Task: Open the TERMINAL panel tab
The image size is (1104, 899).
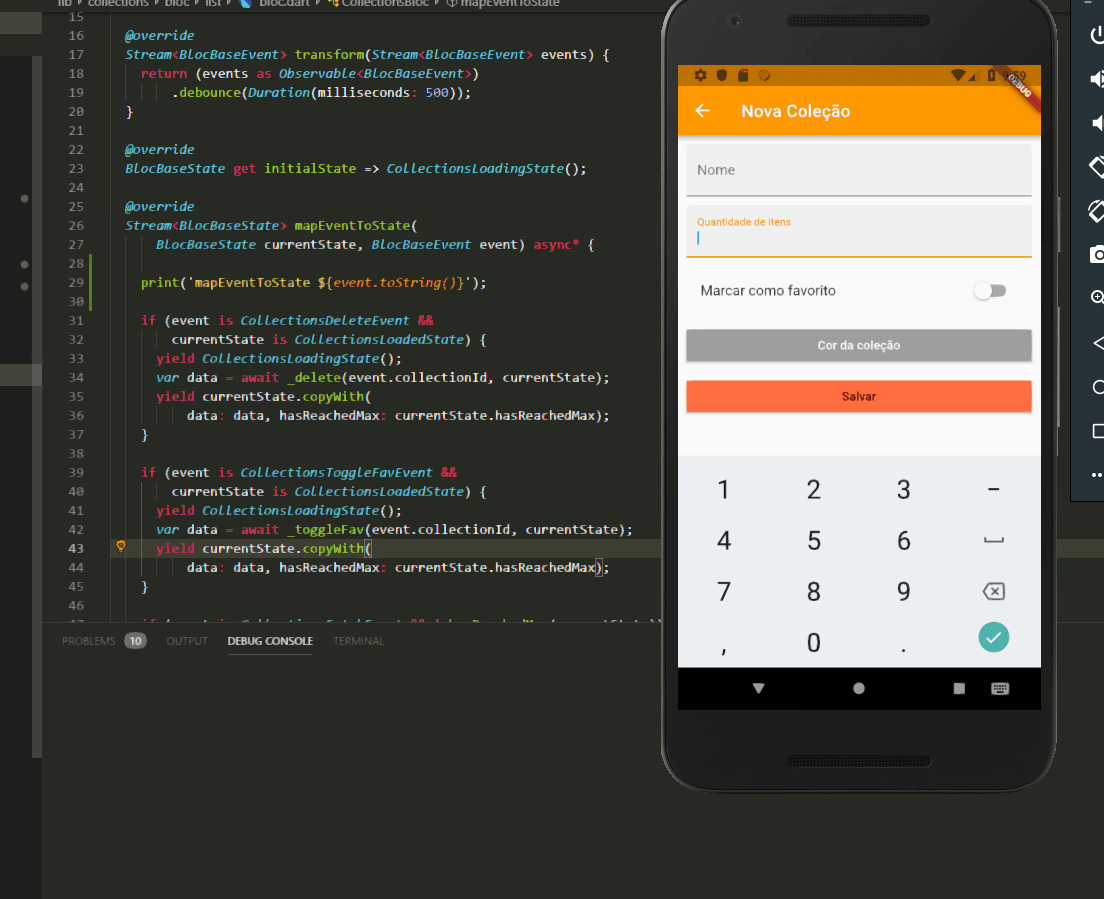Action: 358,641
